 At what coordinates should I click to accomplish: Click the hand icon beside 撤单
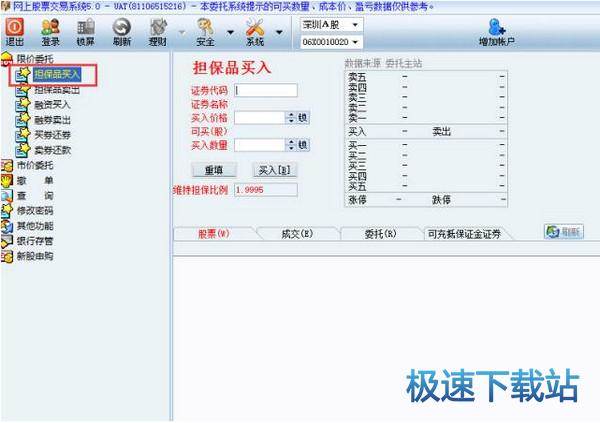tap(7, 180)
